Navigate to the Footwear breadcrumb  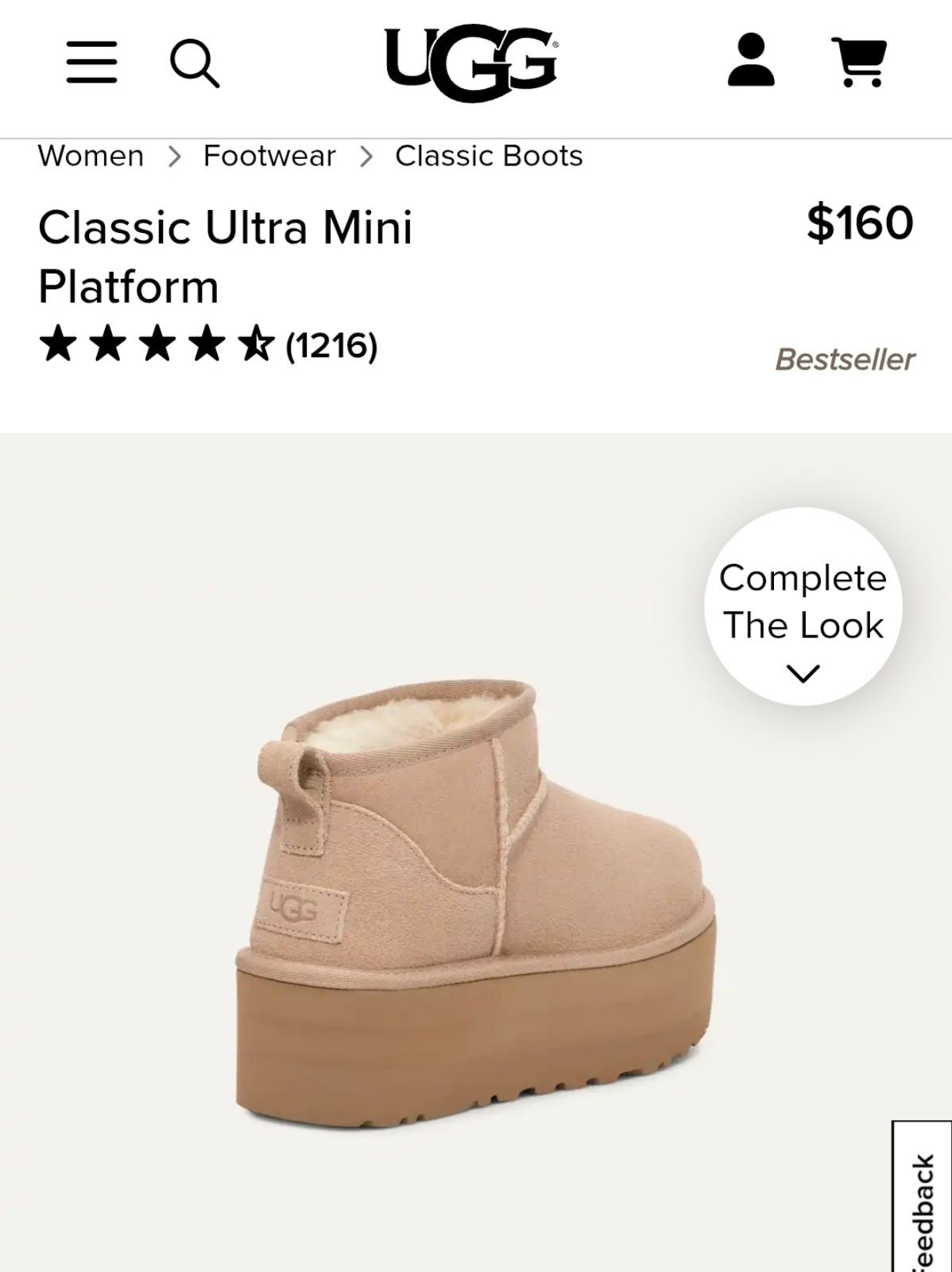click(269, 156)
